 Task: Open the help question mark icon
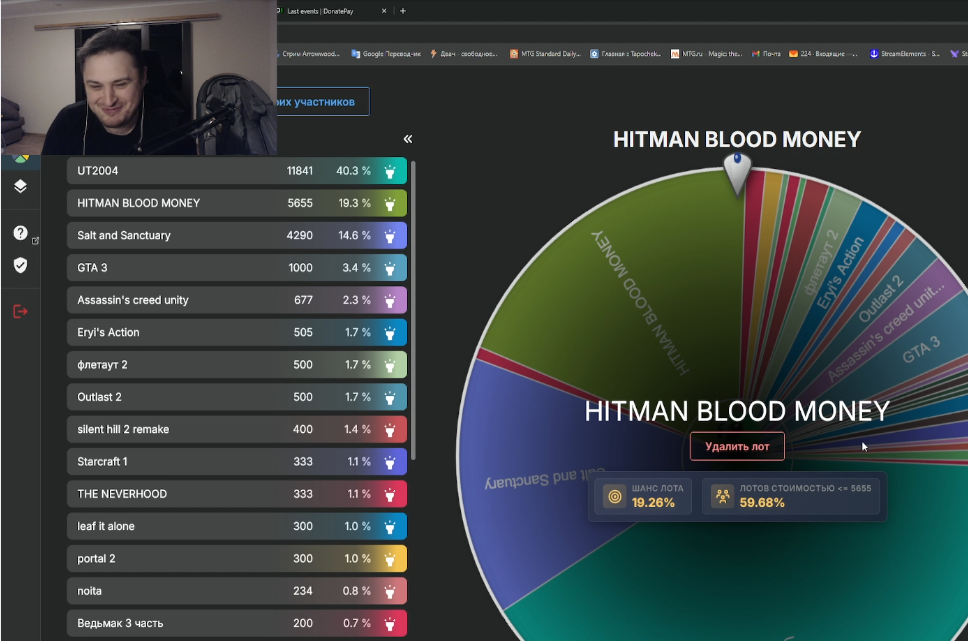point(20,233)
